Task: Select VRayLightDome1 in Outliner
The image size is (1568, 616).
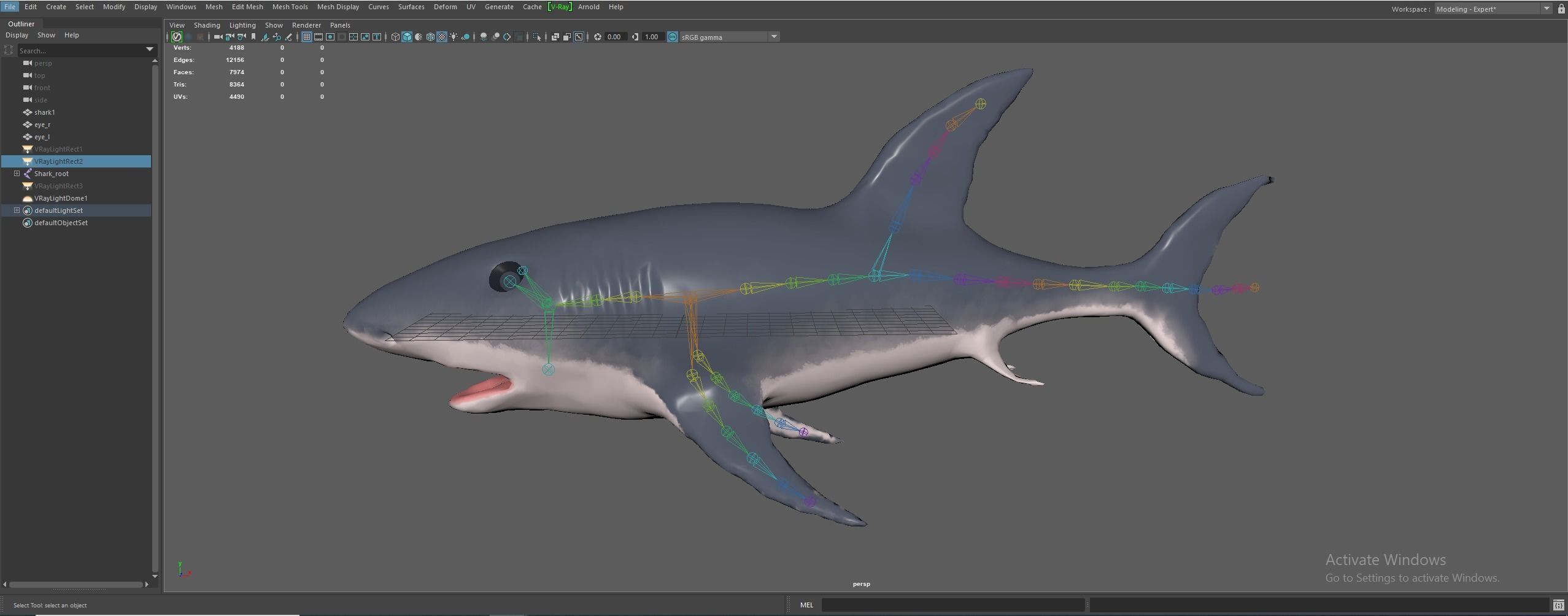Action: tap(61, 198)
